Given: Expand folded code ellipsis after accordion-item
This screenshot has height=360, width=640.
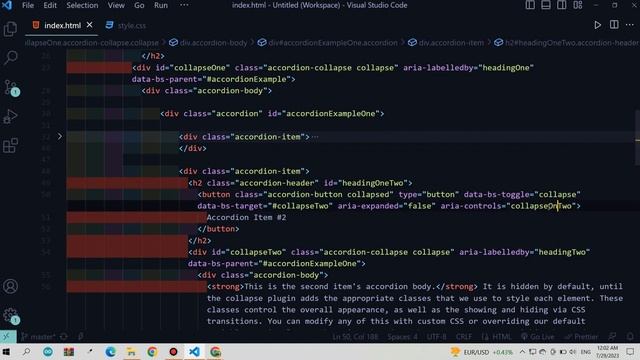Looking at the screenshot, I should [x=315, y=137].
